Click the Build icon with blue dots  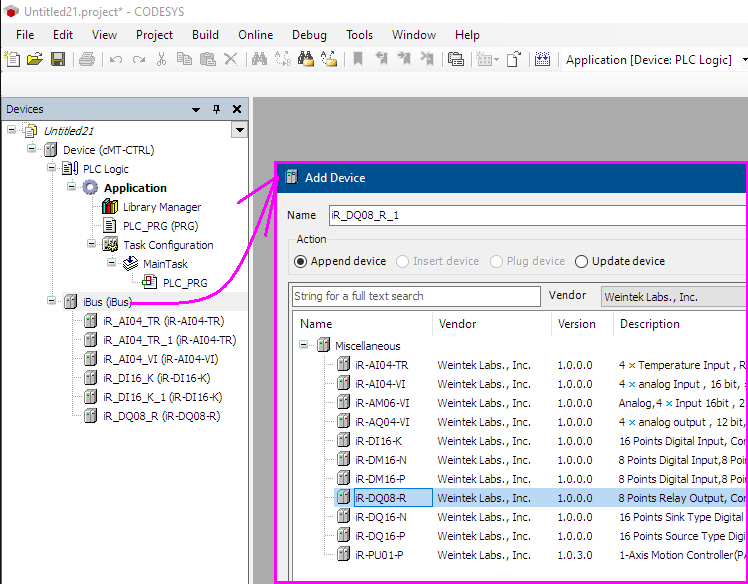pos(542,59)
